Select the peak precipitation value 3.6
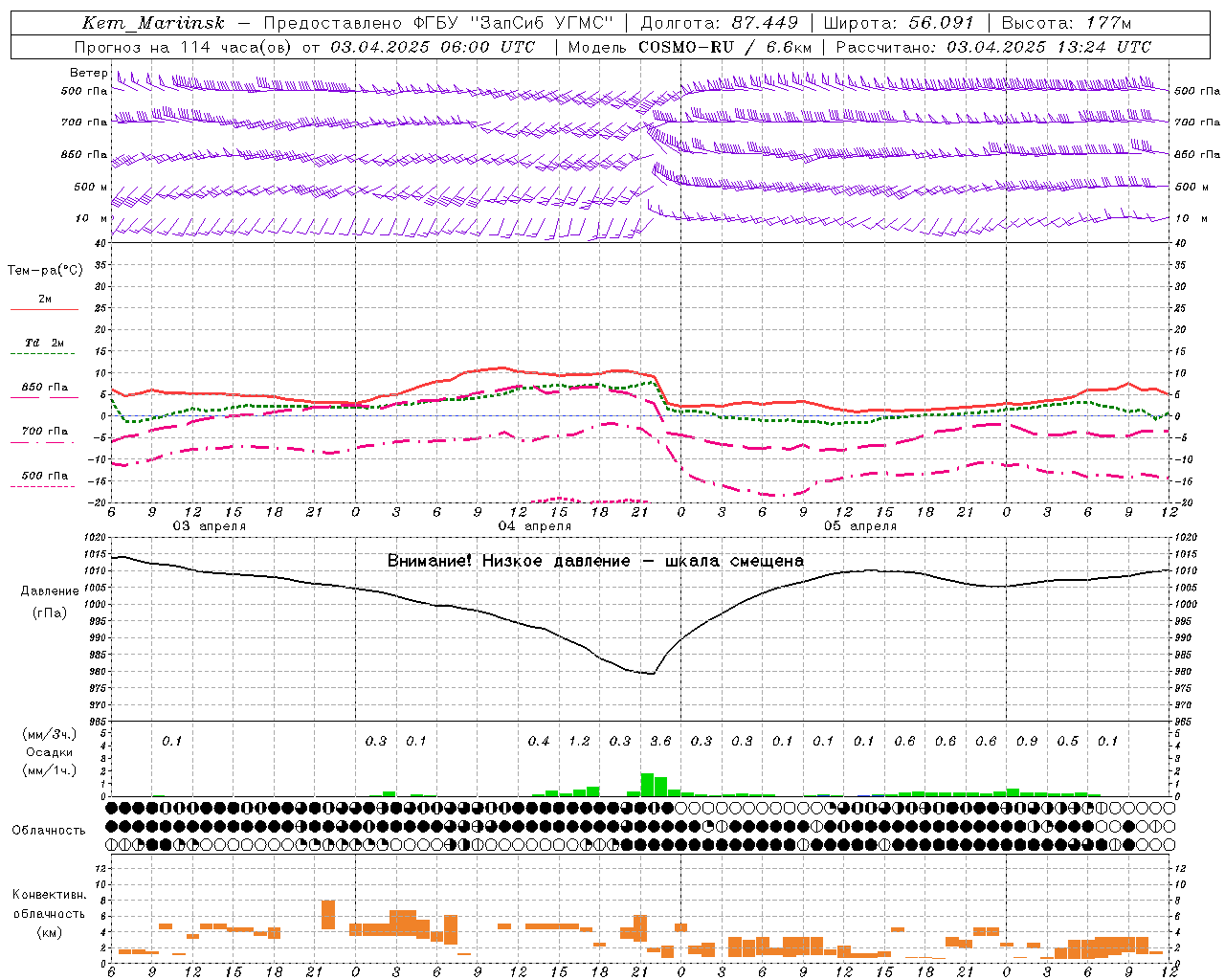Viewport: 1225px width, 980px height. tap(660, 741)
